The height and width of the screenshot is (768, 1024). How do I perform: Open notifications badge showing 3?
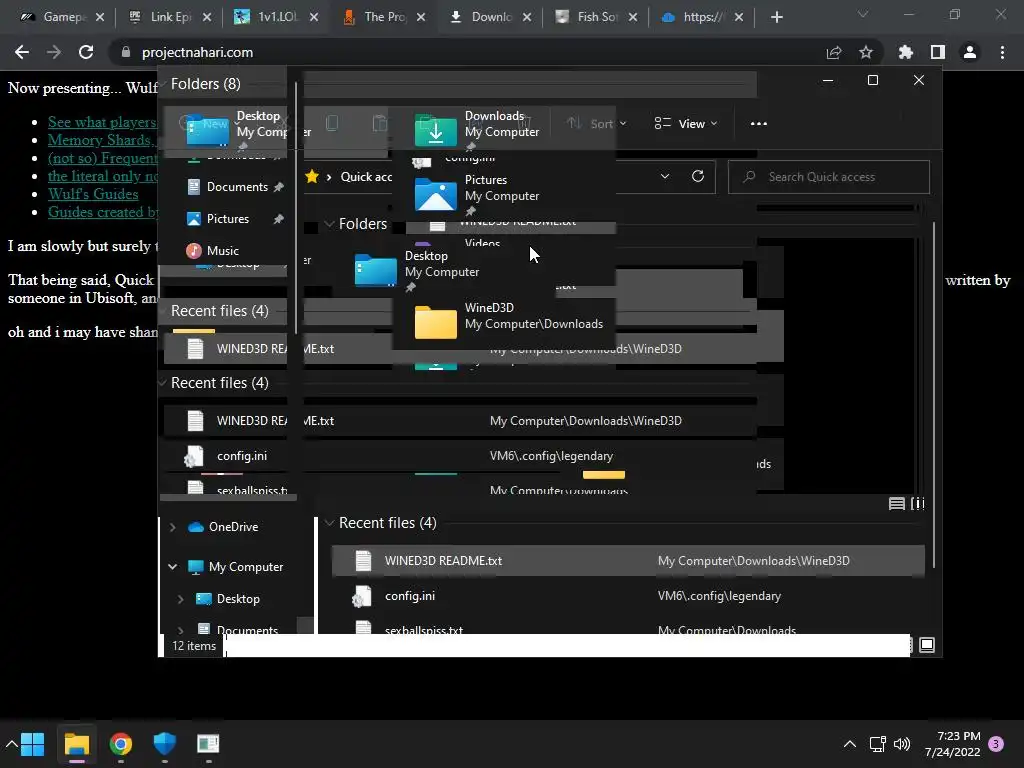pyautogui.click(x=996, y=744)
